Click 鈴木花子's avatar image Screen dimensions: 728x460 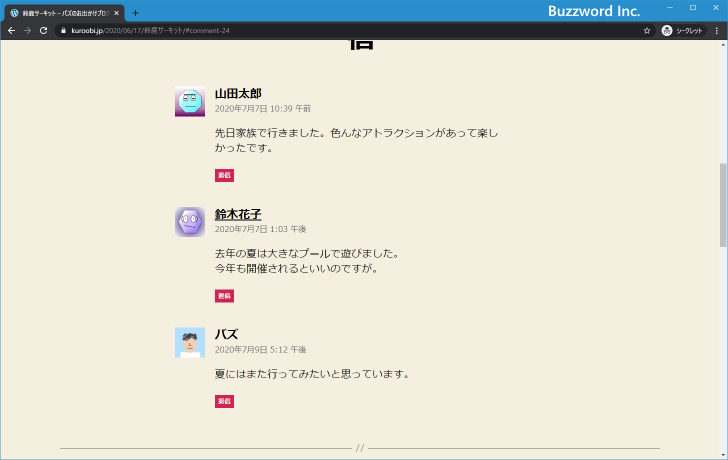coord(190,222)
